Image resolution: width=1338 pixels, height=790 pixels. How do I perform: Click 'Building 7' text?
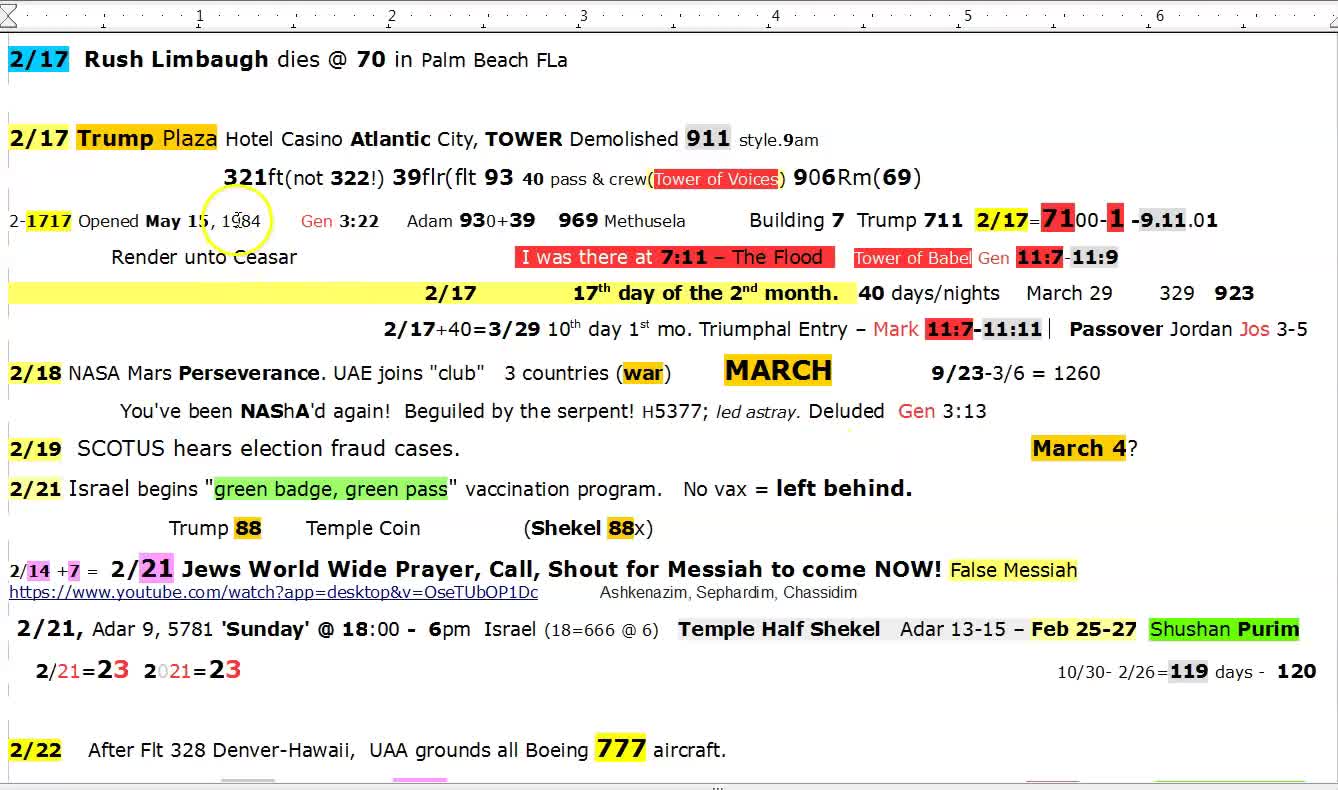797,220
